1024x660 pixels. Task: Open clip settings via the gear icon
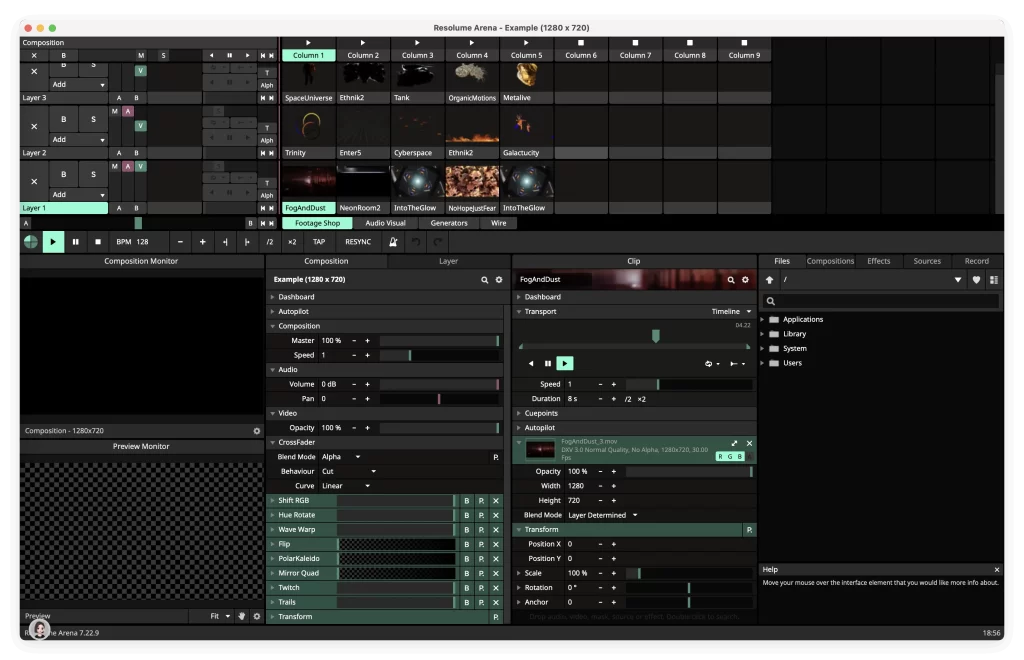tap(745, 280)
